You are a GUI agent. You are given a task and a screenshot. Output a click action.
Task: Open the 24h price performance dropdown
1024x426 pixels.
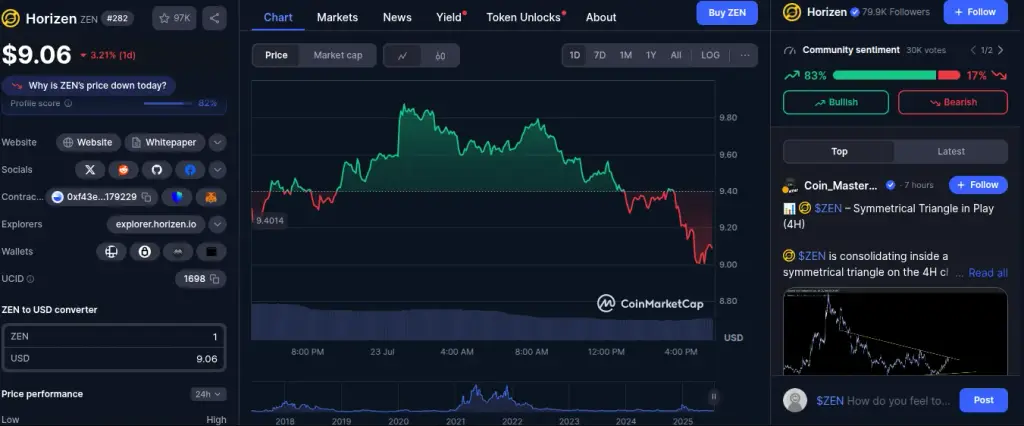point(208,394)
